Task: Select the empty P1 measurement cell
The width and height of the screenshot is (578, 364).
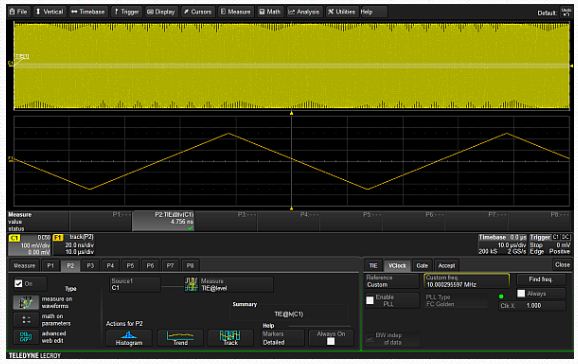Action: pyautogui.click(x=101, y=221)
